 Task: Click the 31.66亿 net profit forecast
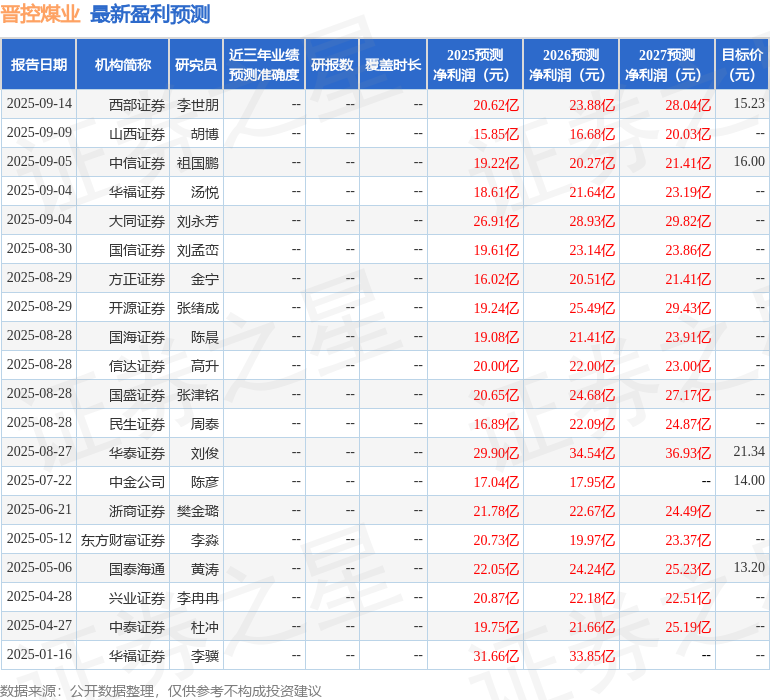(496, 656)
